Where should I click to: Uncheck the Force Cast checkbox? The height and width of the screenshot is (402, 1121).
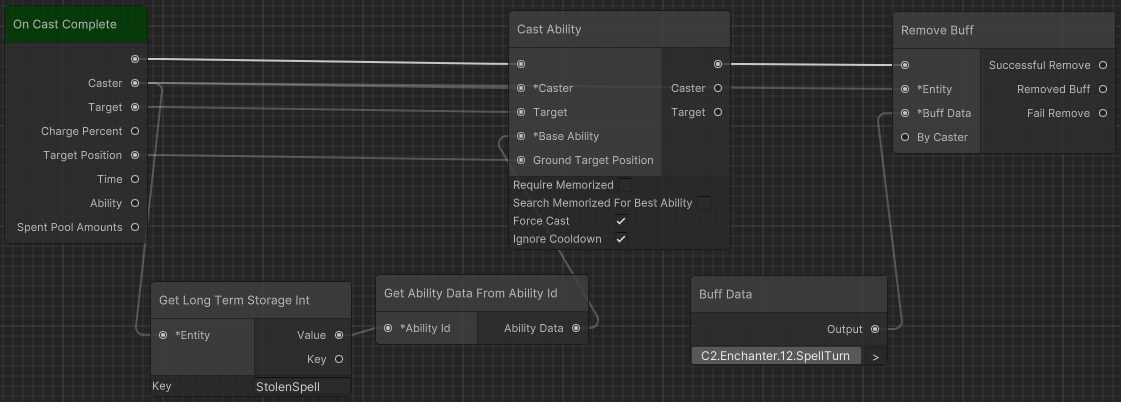(x=621, y=221)
